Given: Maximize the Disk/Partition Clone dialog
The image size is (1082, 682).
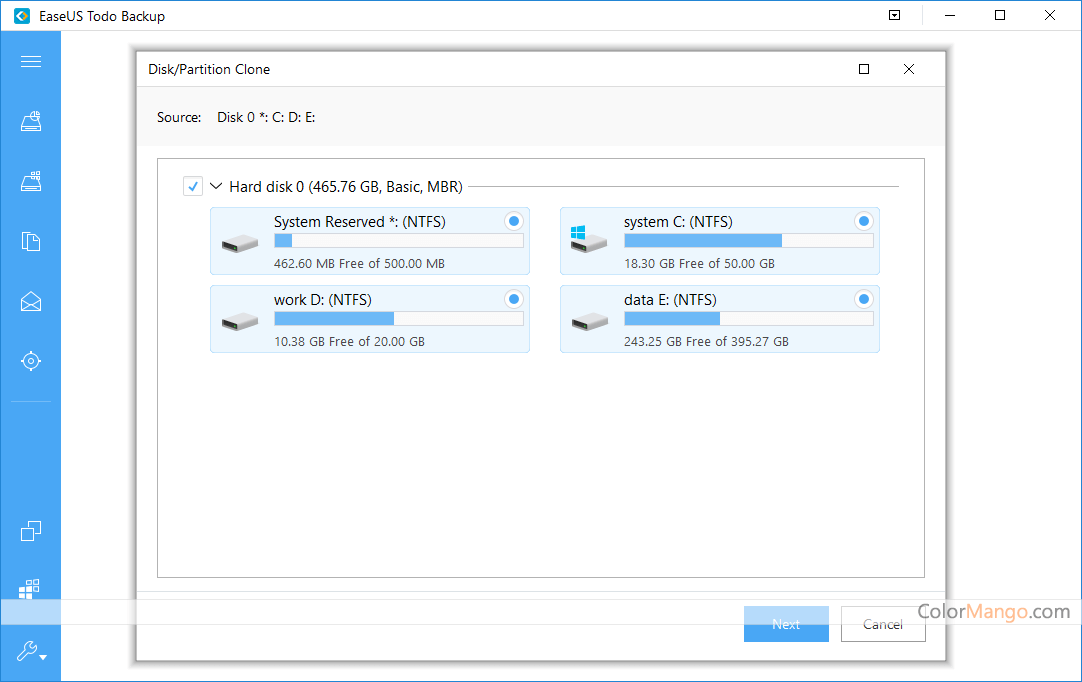Looking at the screenshot, I should tap(864, 69).
